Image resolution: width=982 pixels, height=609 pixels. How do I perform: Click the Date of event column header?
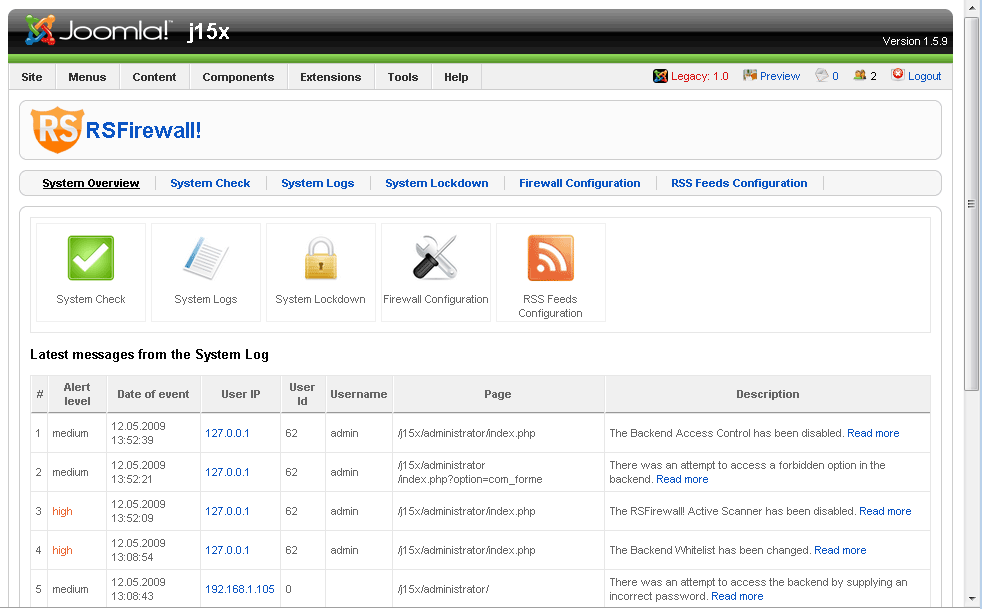pyautogui.click(x=153, y=394)
